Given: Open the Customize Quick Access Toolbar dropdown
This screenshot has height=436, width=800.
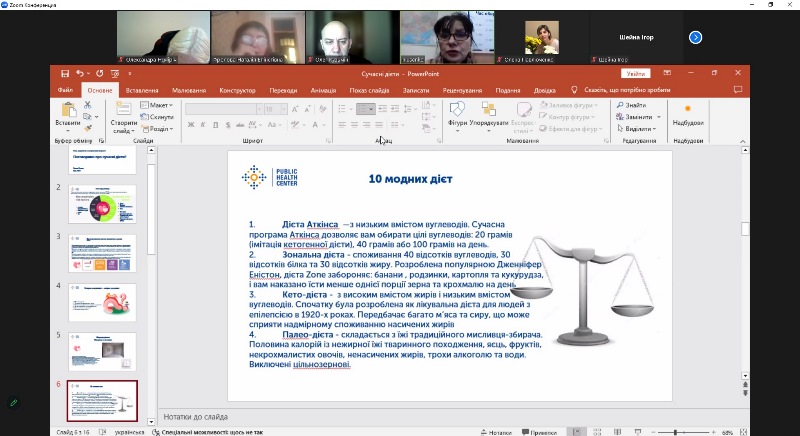Looking at the screenshot, I should 130,73.
